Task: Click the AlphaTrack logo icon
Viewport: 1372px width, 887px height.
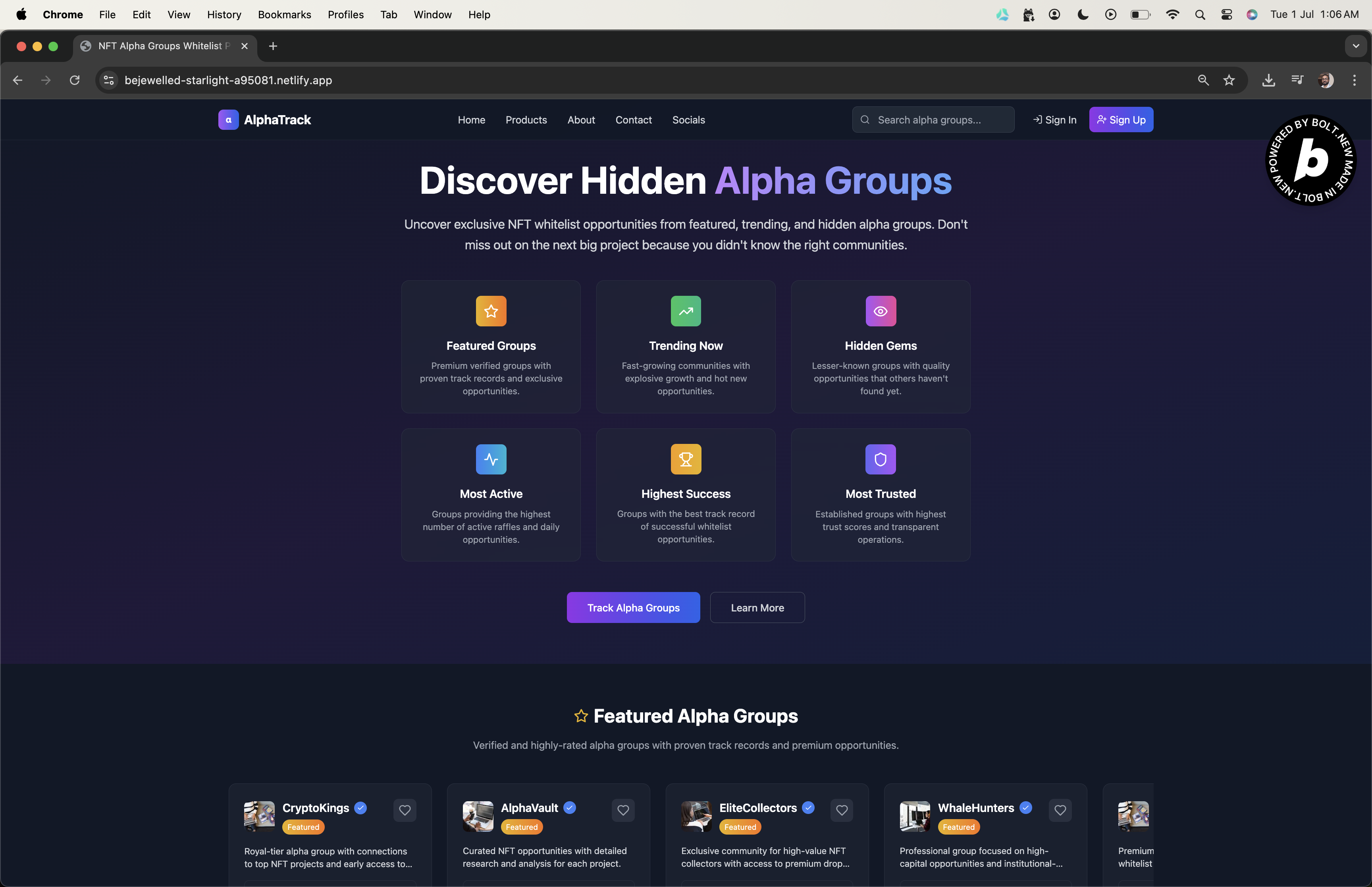Action: [228, 120]
